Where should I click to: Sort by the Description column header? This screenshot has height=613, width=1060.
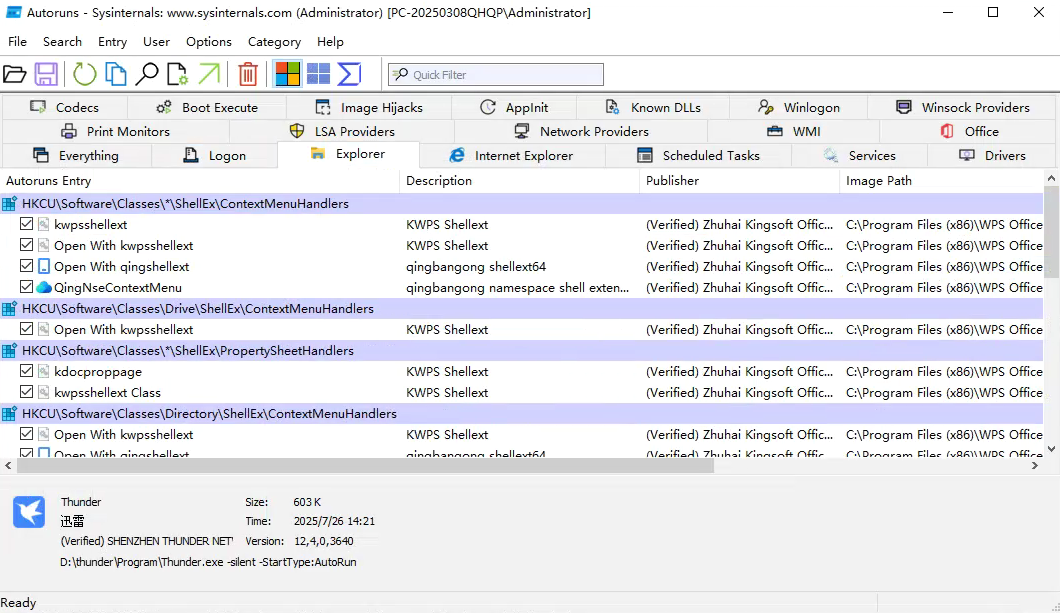coord(519,180)
